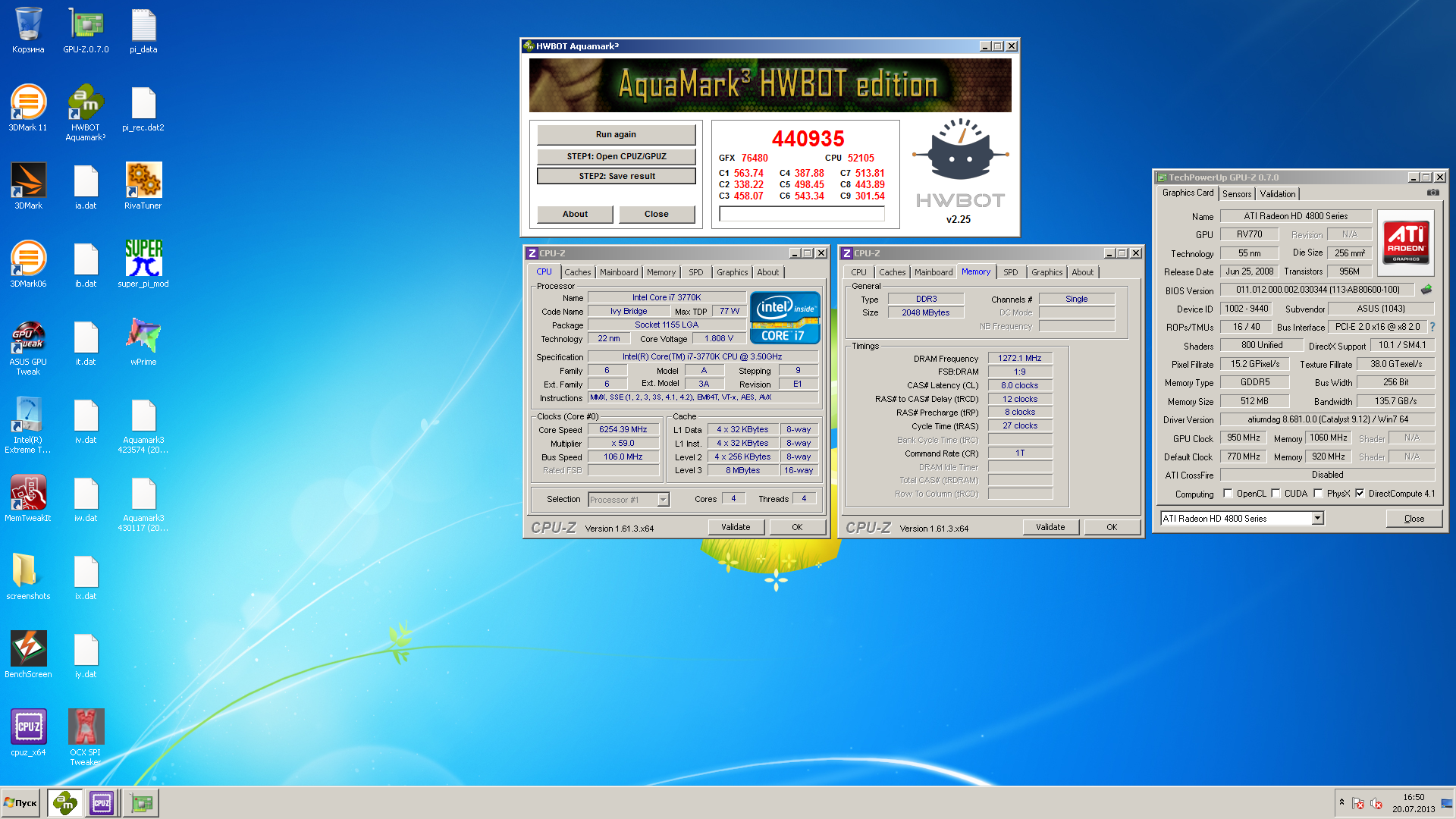The width and height of the screenshot is (1456, 819).
Task: Launch MemTweakIt desktop shortcut
Action: (28, 499)
